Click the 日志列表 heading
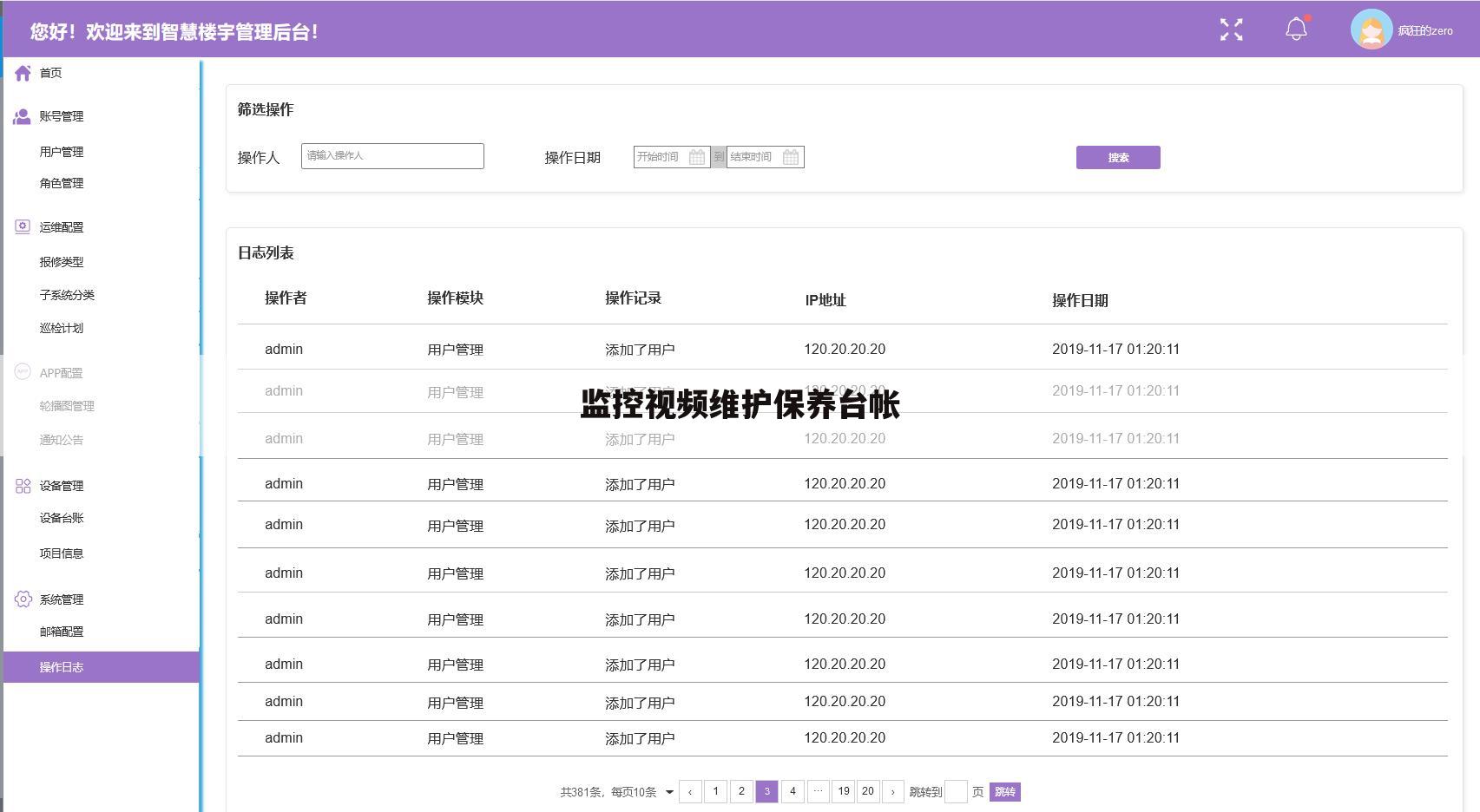This screenshot has width=1480, height=812. (x=266, y=253)
